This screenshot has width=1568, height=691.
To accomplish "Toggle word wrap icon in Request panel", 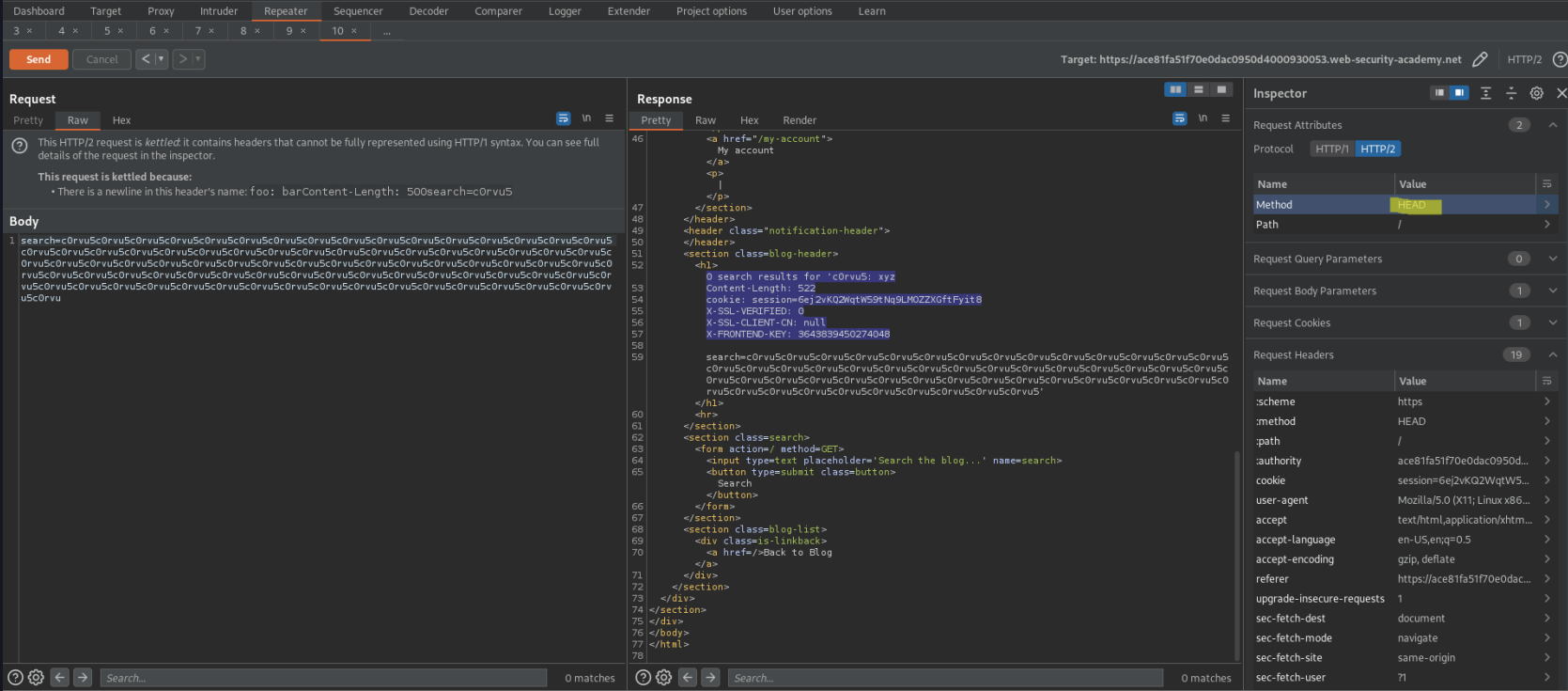I will click(x=563, y=118).
